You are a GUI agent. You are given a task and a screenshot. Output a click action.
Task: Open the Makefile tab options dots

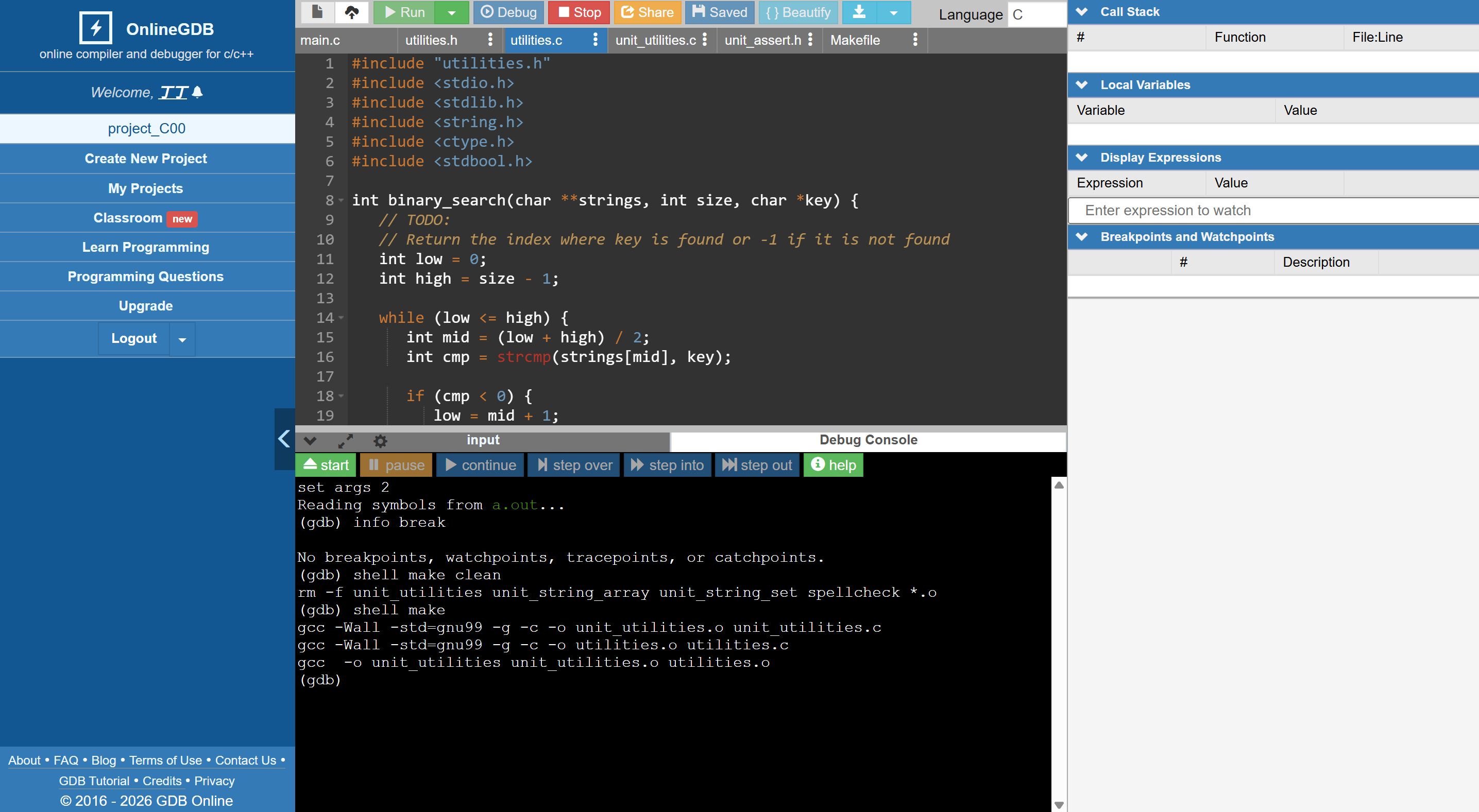coord(914,40)
